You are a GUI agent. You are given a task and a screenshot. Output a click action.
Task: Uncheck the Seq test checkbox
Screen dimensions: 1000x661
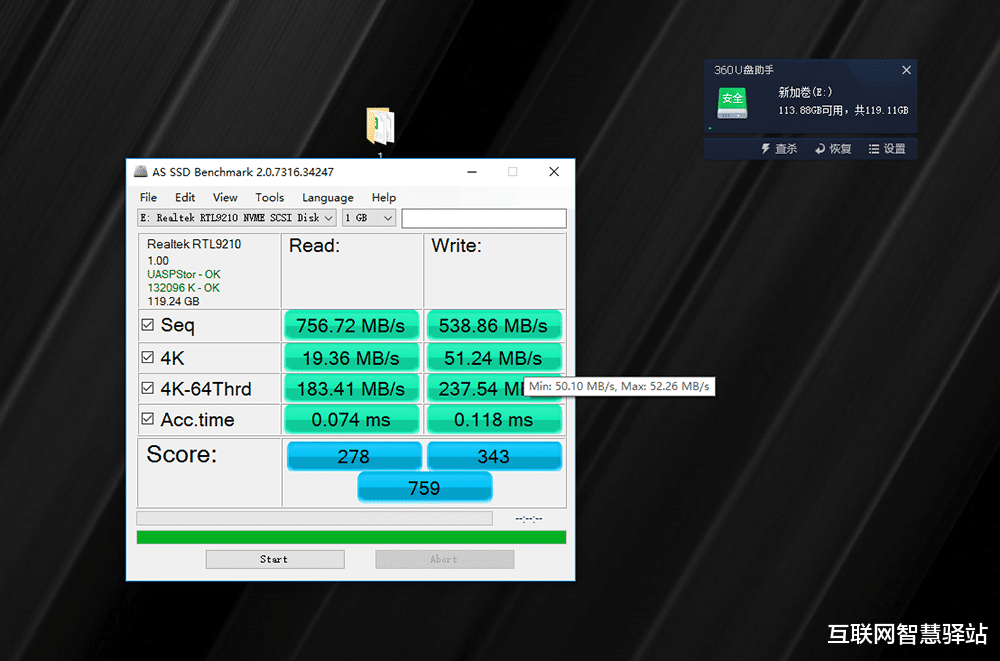(147, 325)
